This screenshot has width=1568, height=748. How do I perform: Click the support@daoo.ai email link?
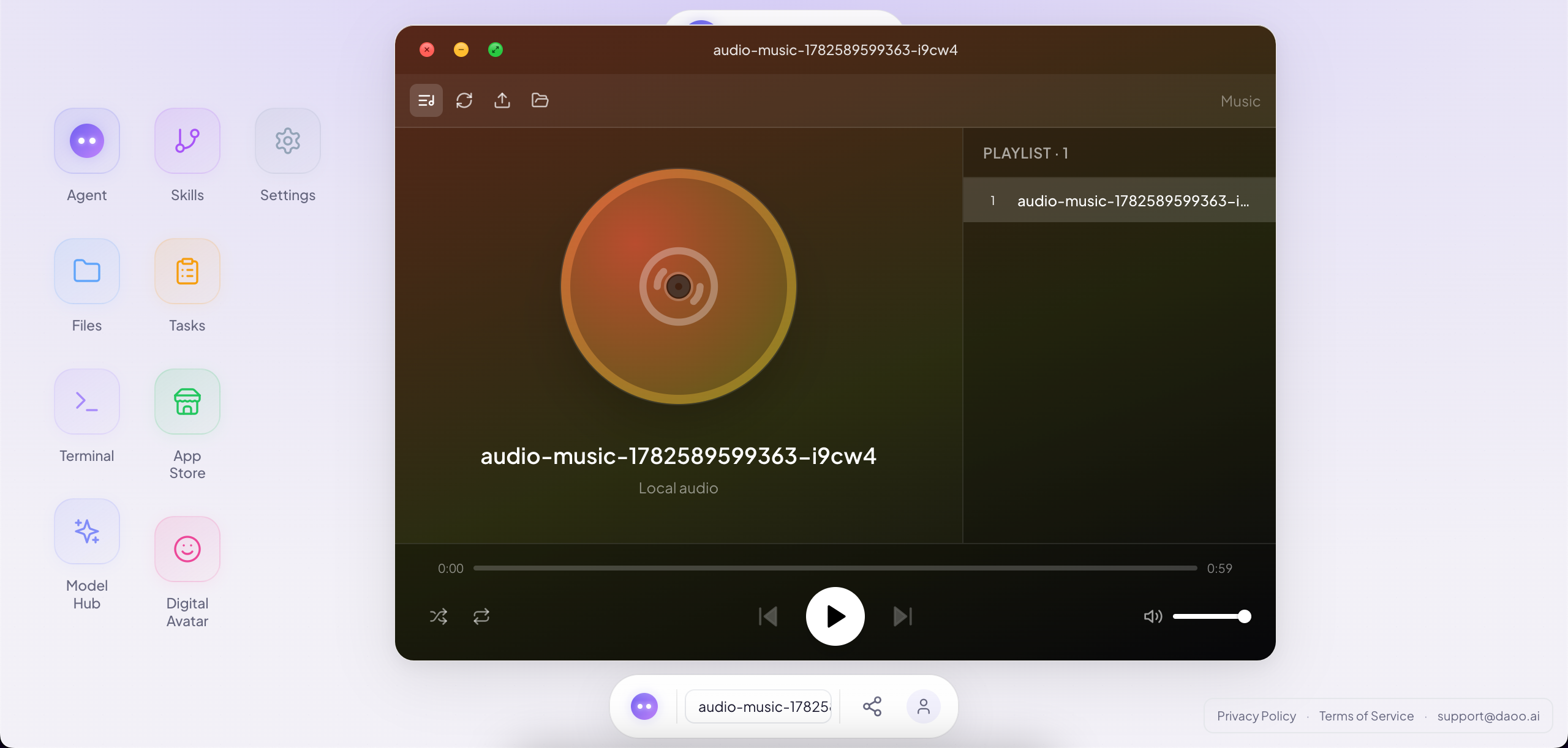click(x=1488, y=716)
